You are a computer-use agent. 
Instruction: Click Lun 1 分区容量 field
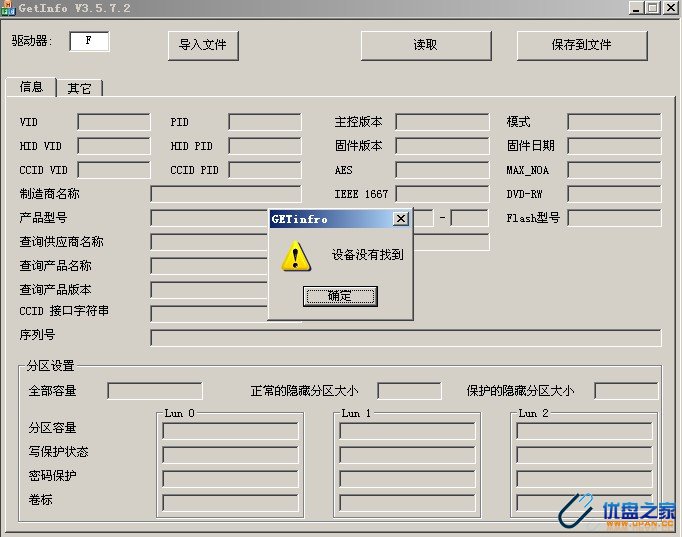pos(408,431)
